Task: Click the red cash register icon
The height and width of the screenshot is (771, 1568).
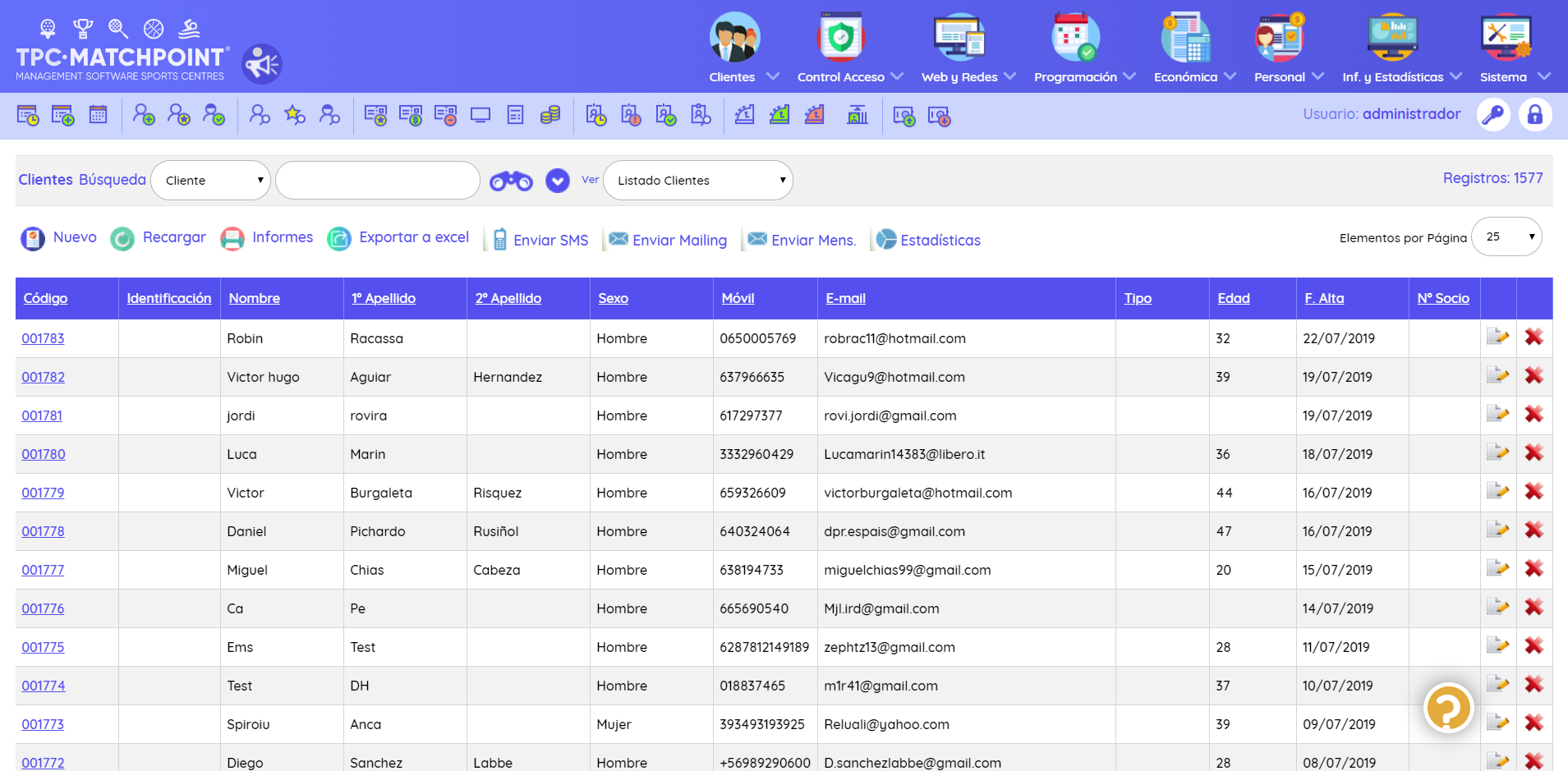Action: pyautogui.click(x=814, y=115)
